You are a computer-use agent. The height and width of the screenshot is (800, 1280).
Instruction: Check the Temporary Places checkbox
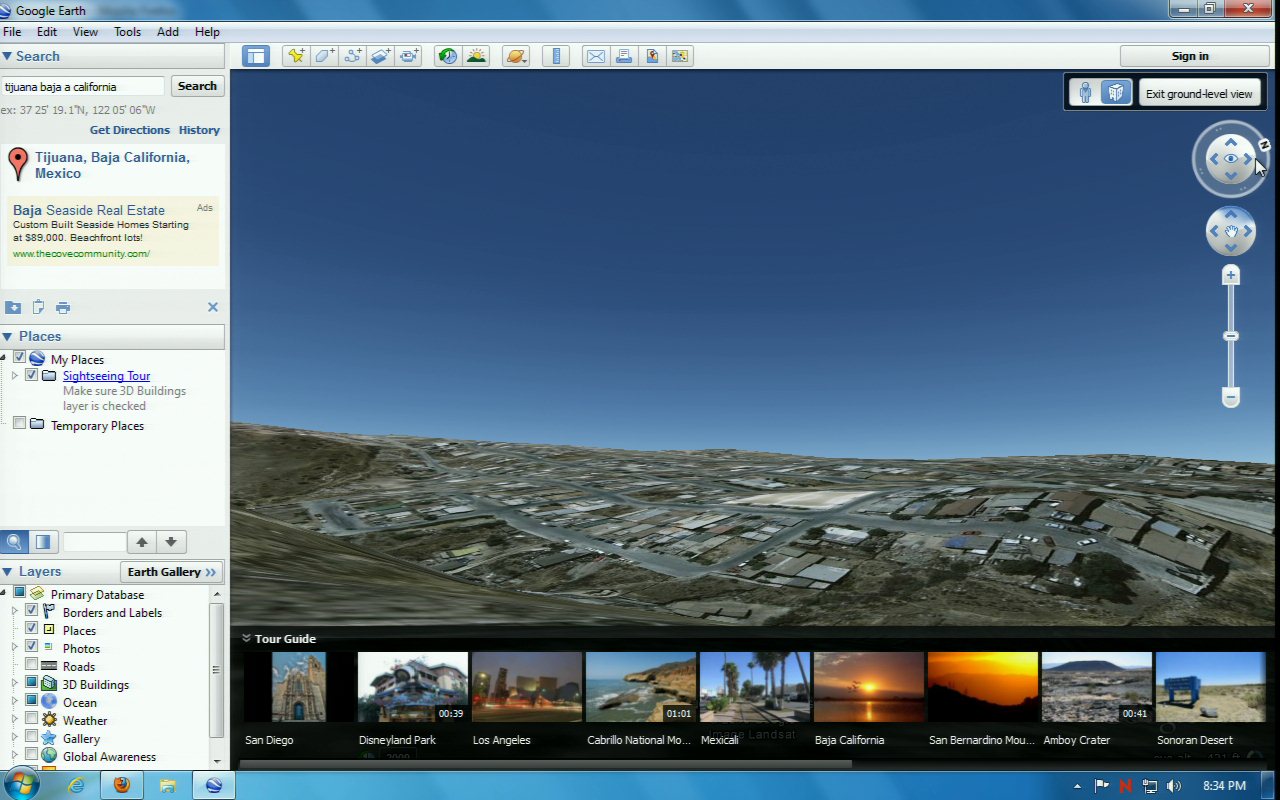pos(19,424)
